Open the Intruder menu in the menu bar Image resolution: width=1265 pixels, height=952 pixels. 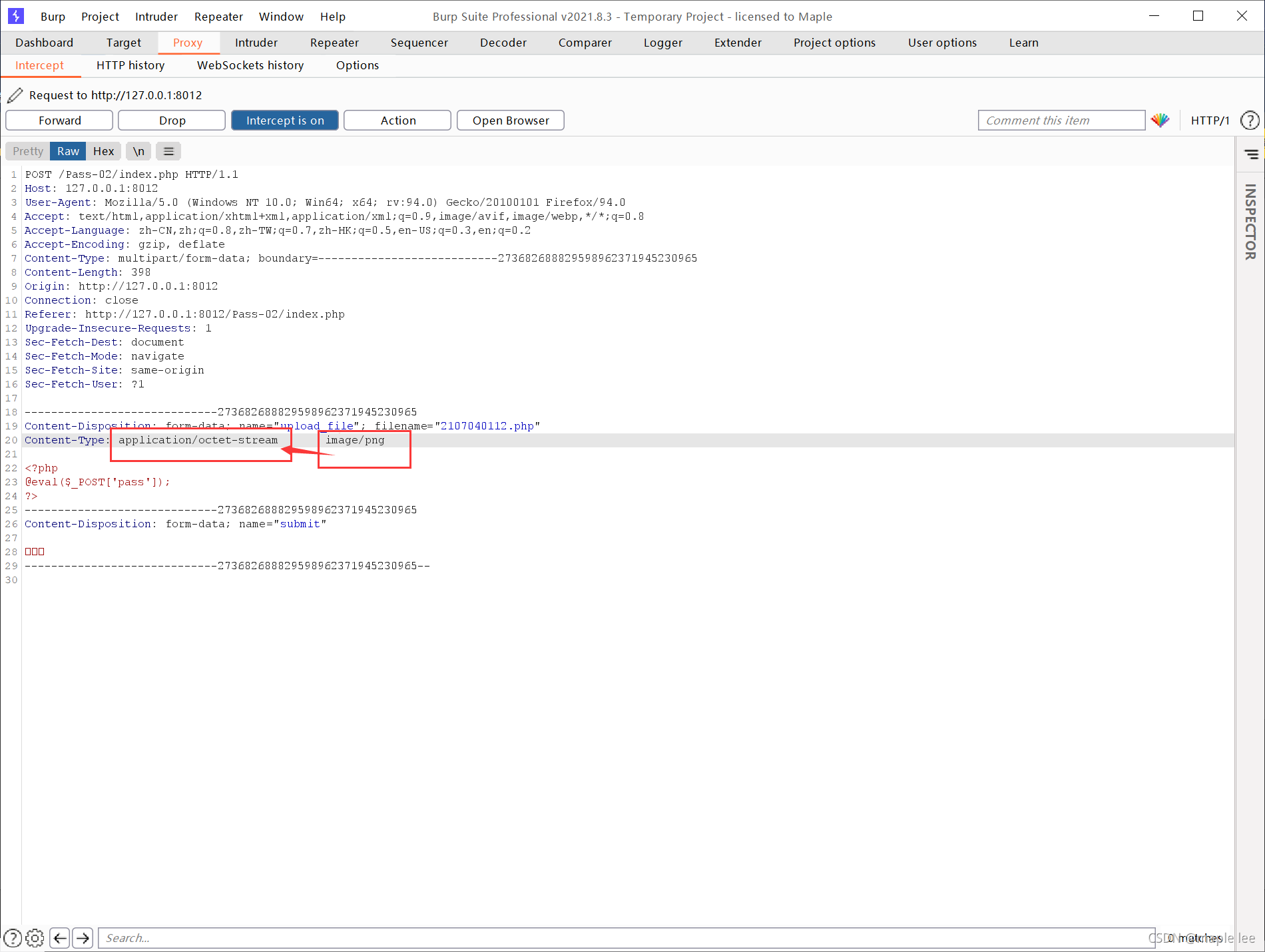[156, 17]
